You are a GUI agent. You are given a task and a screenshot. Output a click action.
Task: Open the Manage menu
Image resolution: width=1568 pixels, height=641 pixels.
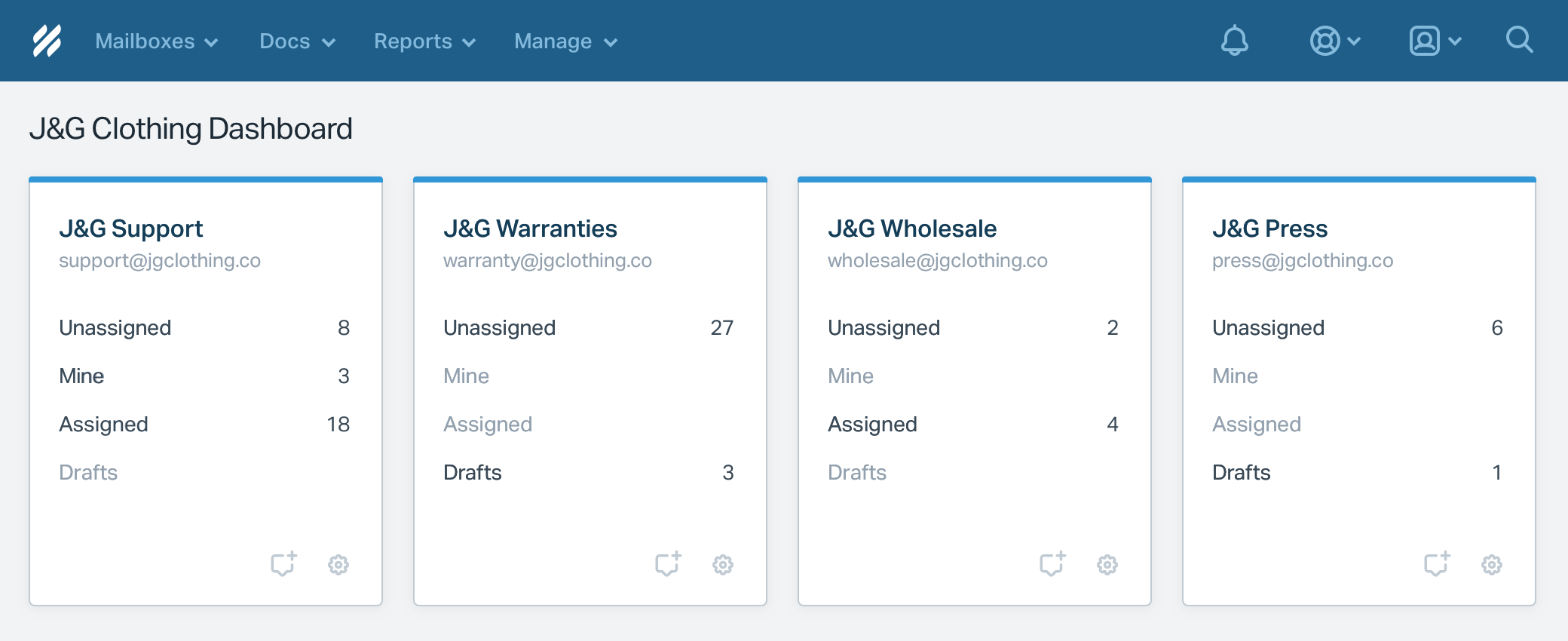[565, 41]
